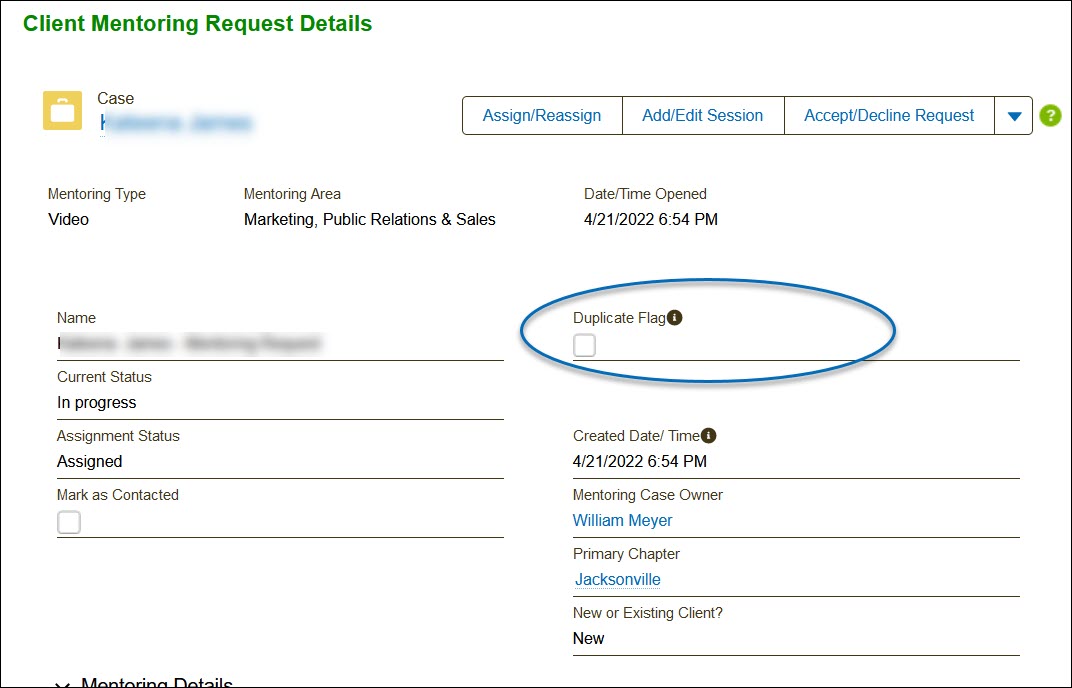The width and height of the screenshot is (1072, 688).
Task: Check the Duplicate Flag checkbox
Action: (585, 345)
